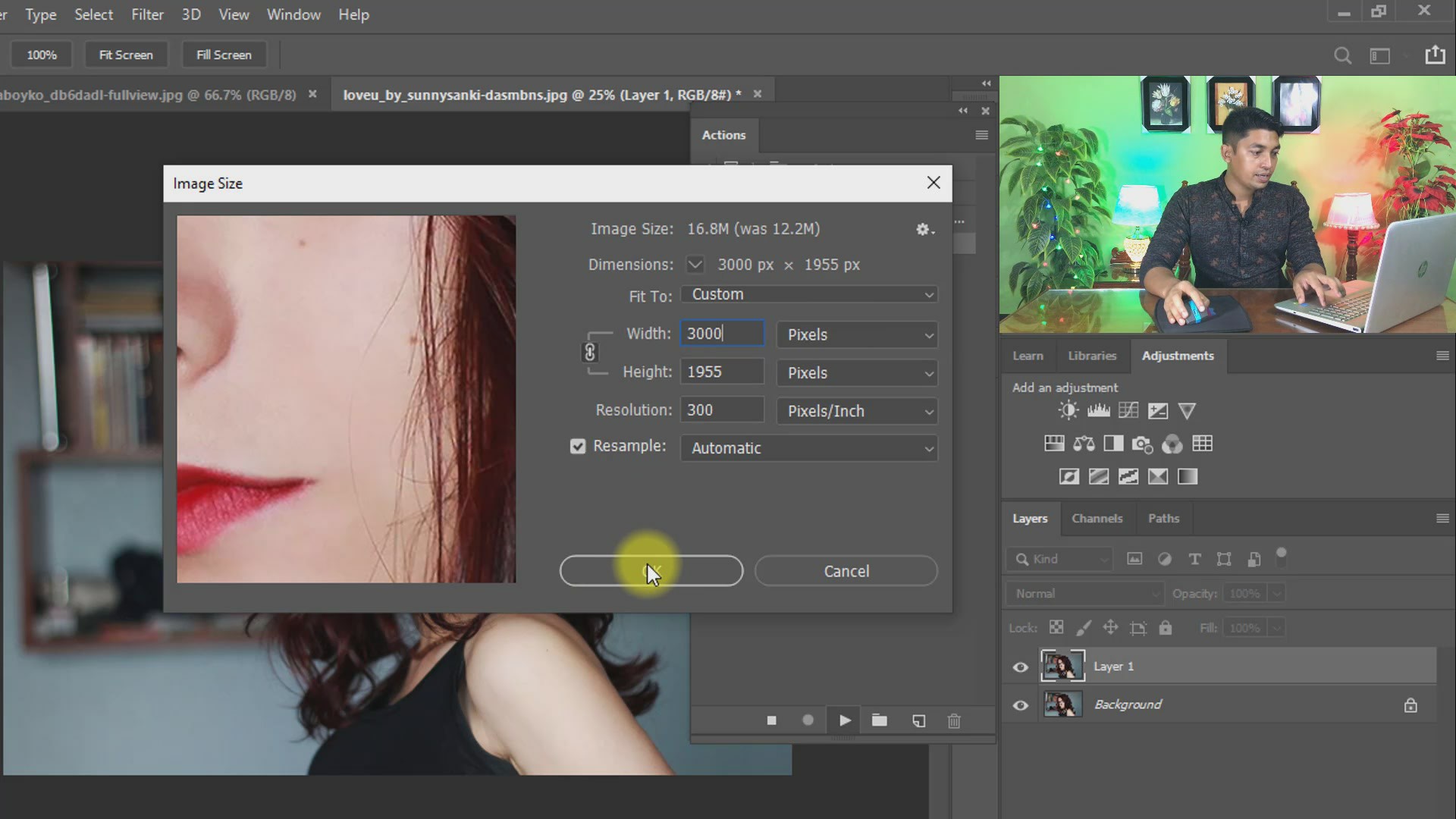The width and height of the screenshot is (1456, 819).
Task: Hide the Background layer eye icon
Action: coord(1021,705)
